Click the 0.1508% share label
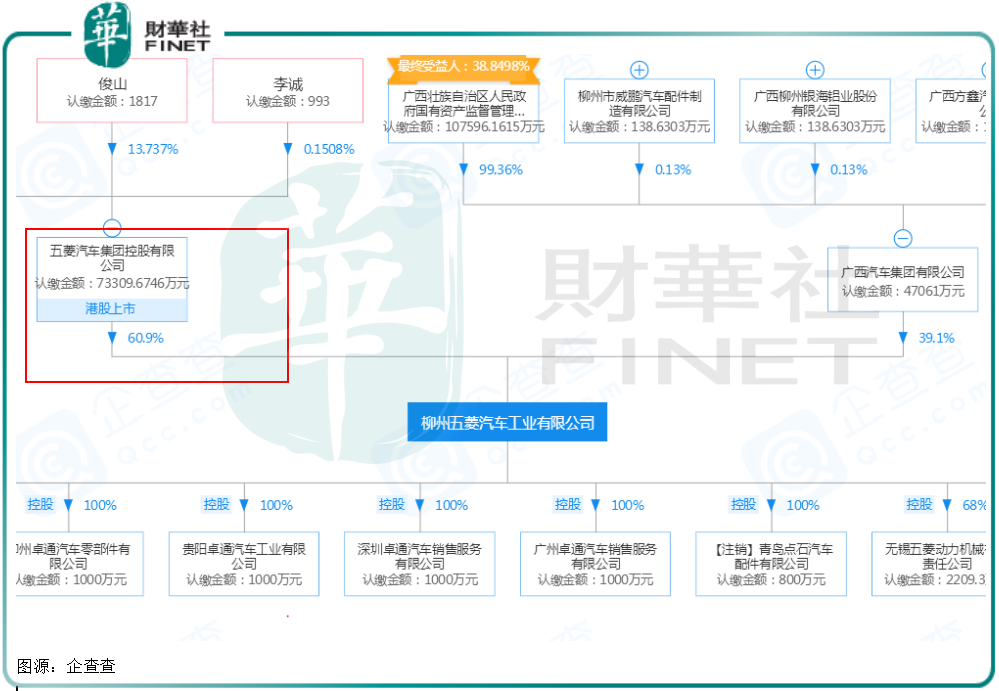The width and height of the screenshot is (999, 691). [329, 149]
